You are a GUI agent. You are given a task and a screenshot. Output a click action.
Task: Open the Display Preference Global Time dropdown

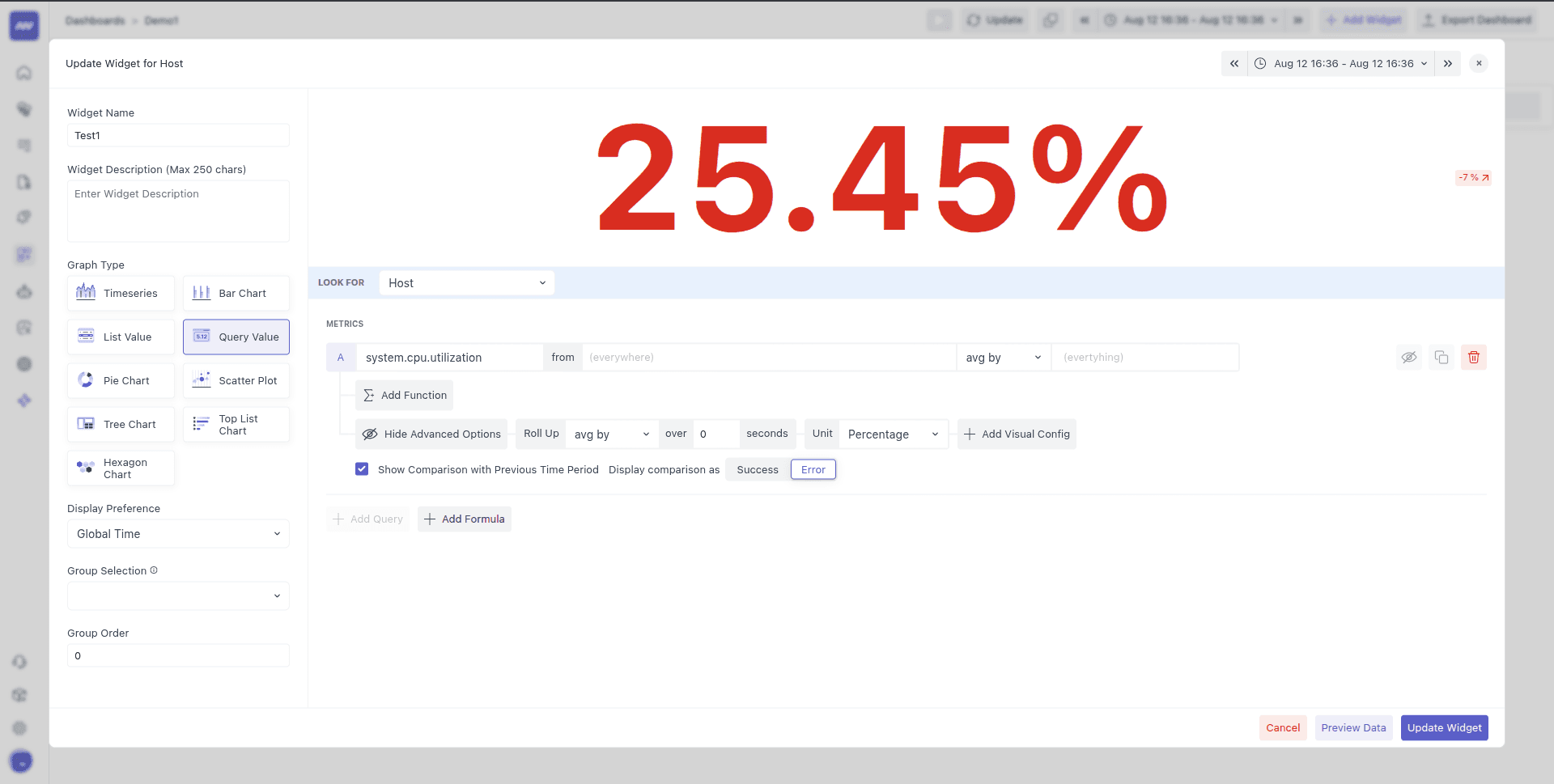[x=178, y=534]
